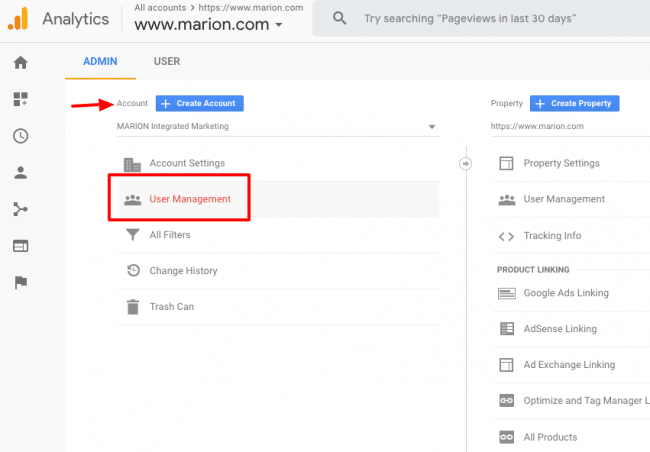Screen dimensions: 650x452
Task: Click the Create Account button
Action: (200, 103)
